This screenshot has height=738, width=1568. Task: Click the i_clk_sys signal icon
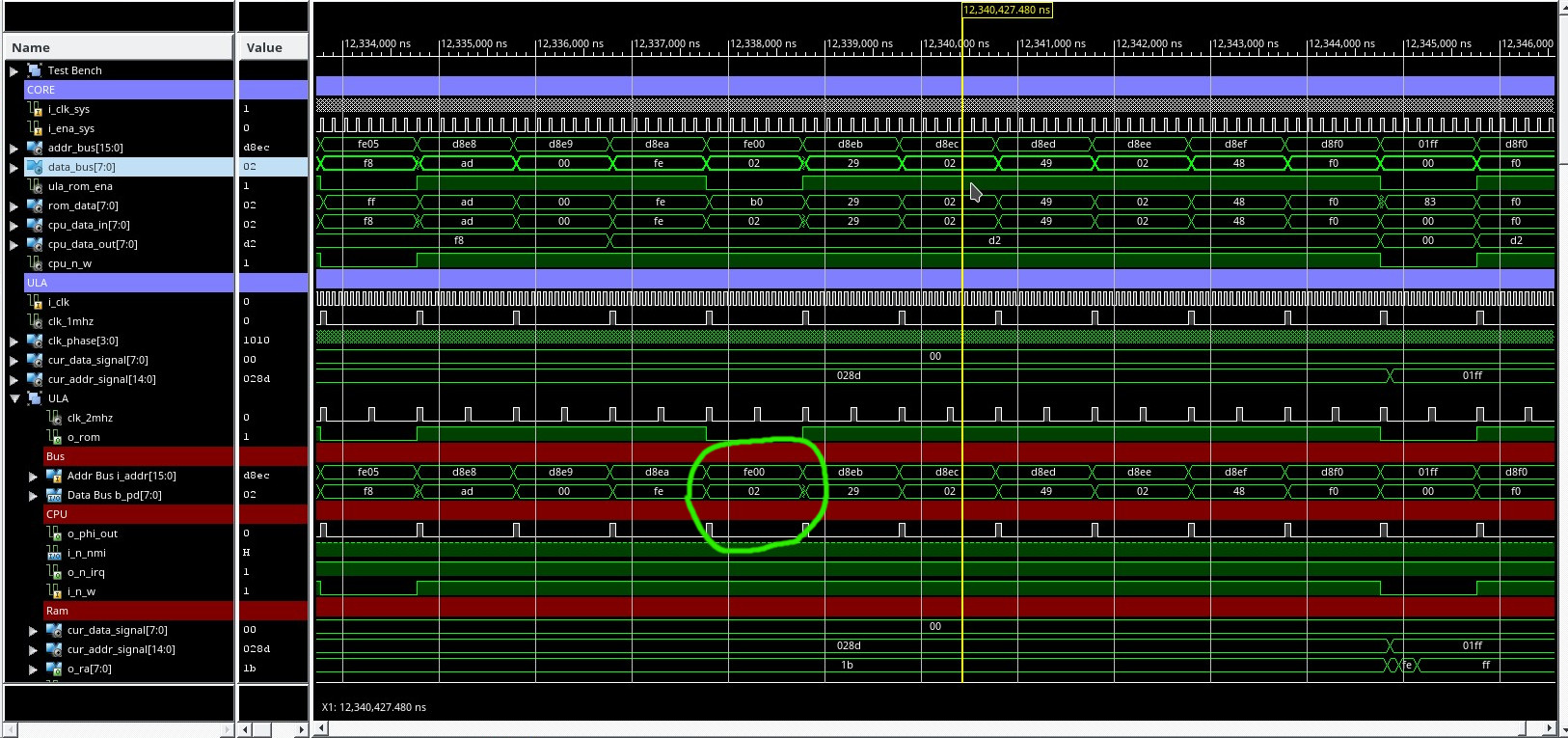pos(35,109)
